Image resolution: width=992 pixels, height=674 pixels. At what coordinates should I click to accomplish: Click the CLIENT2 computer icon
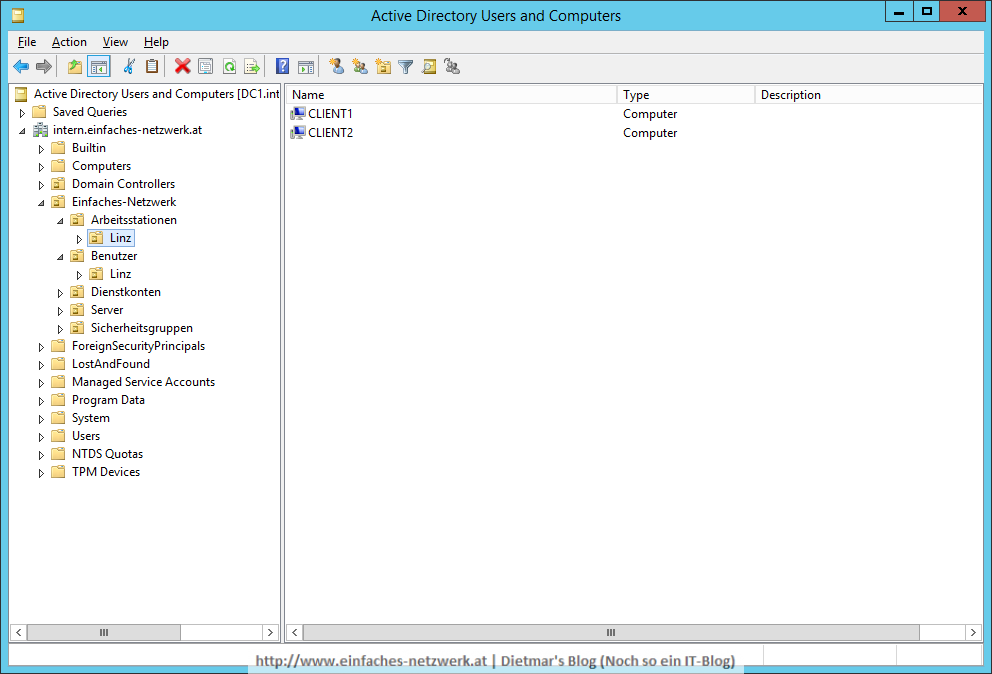[x=297, y=133]
